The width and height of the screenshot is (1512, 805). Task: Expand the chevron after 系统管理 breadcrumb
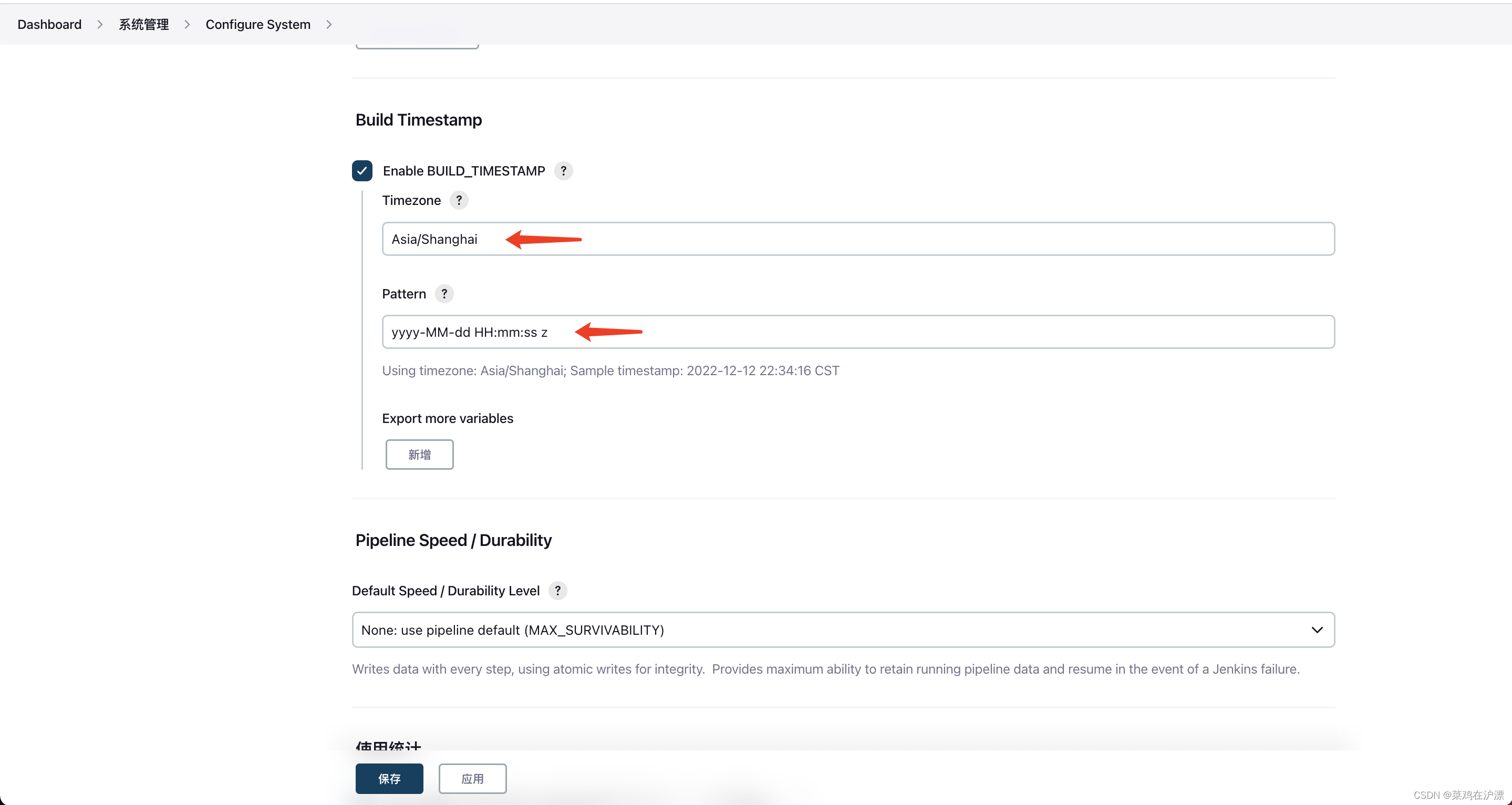point(187,24)
